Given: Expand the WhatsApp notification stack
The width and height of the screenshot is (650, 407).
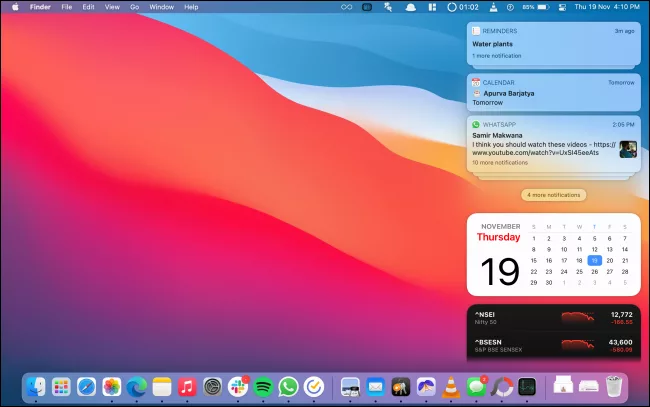Looking at the screenshot, I should (553, 144).
